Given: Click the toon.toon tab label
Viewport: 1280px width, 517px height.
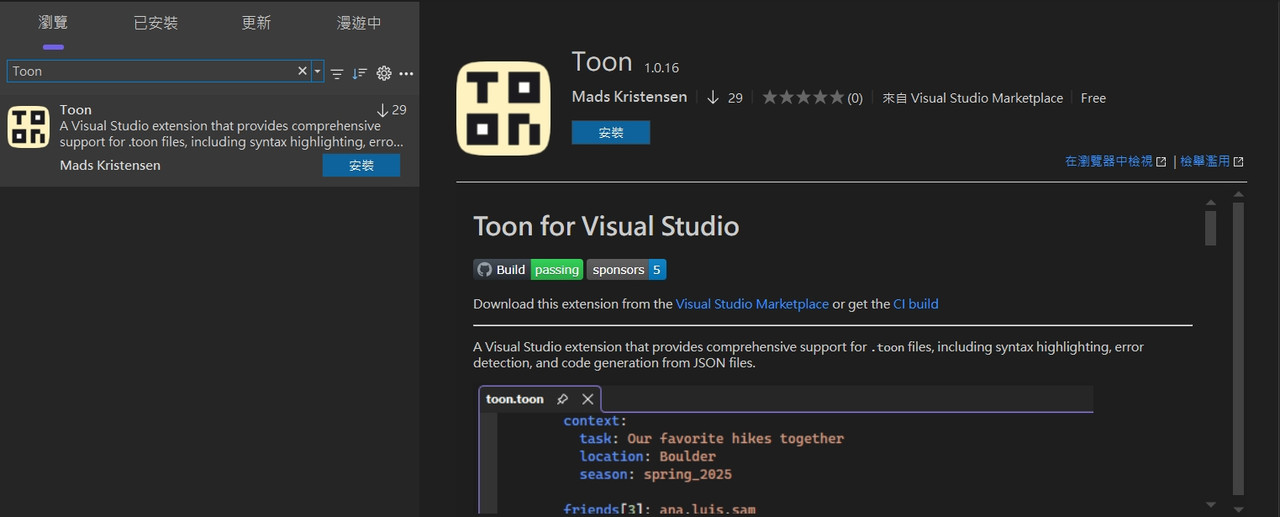Looking at the screenshot, I should coord(515,399).
